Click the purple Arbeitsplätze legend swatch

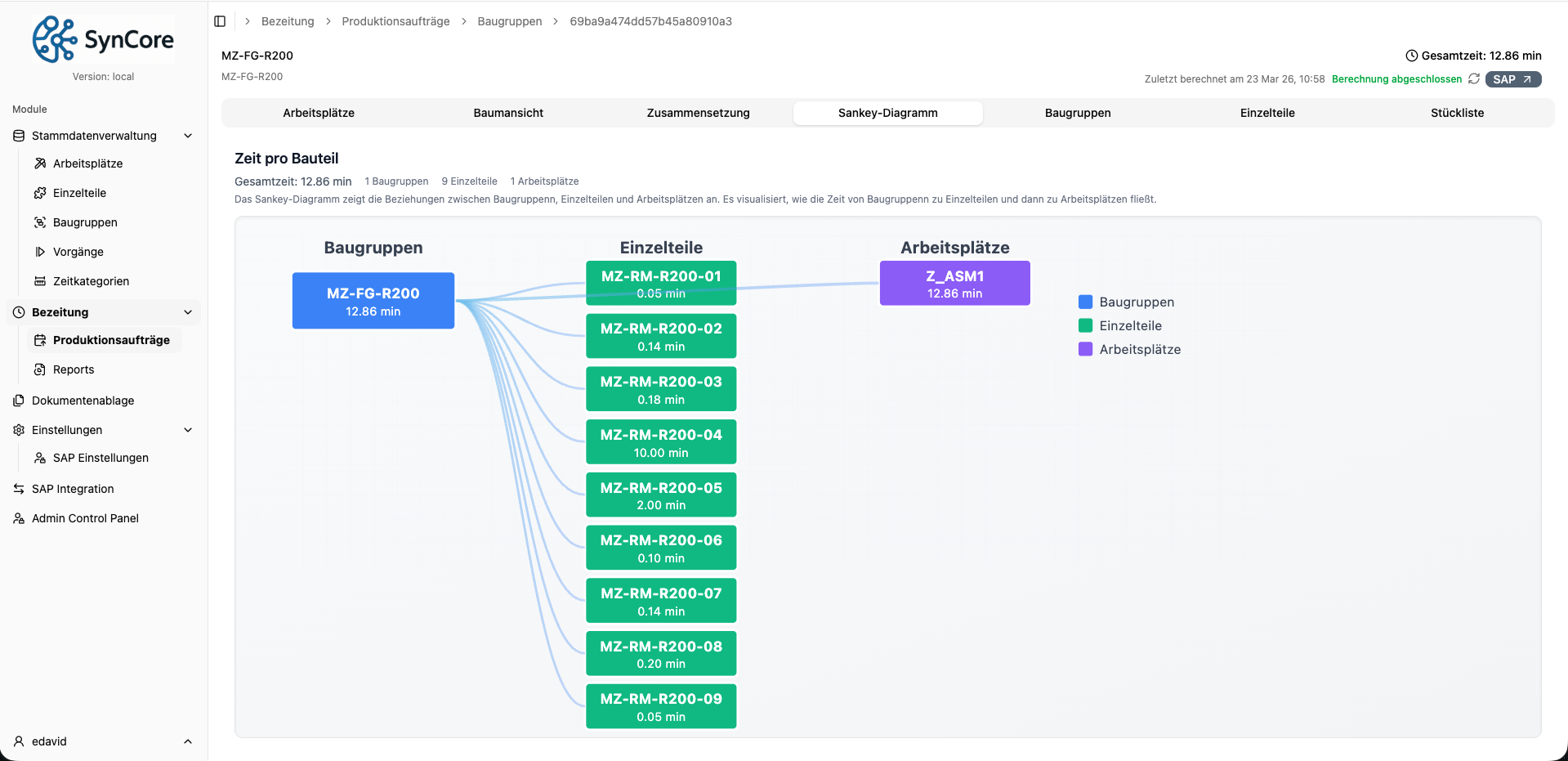[x=1085, y=349]
